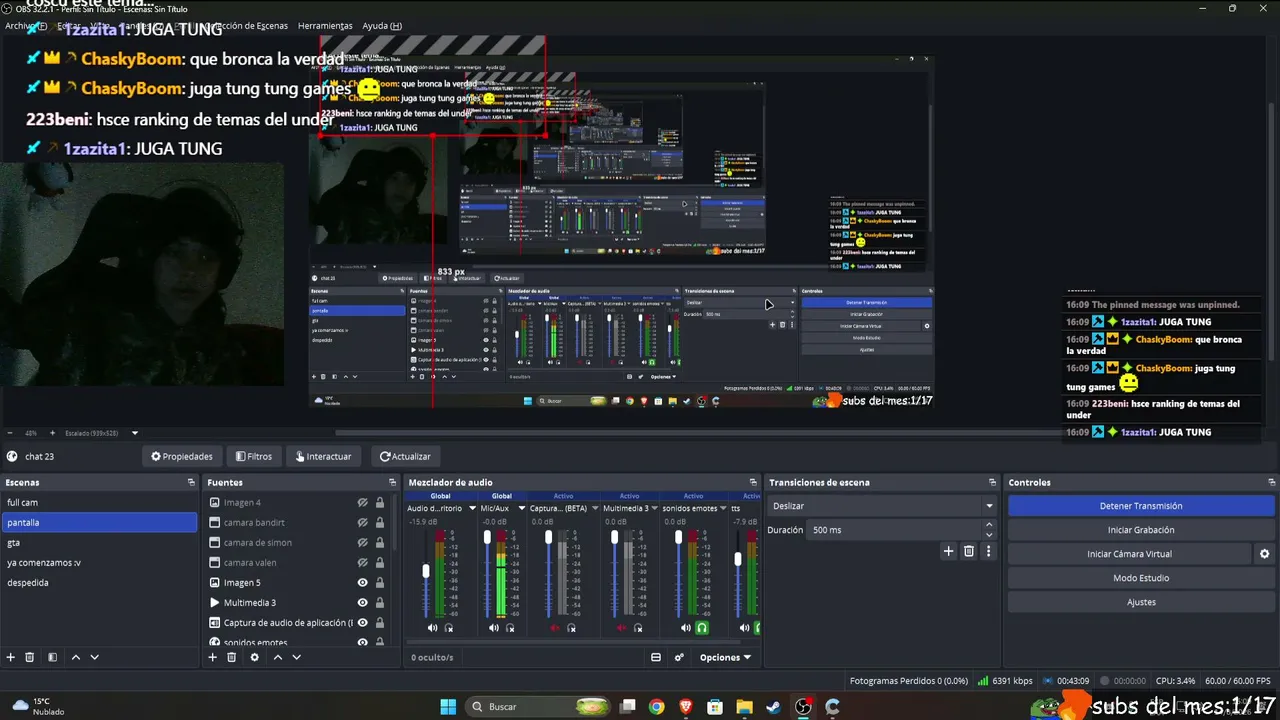
Task: Show the Imagen 4 source
Action: [363, 503]
